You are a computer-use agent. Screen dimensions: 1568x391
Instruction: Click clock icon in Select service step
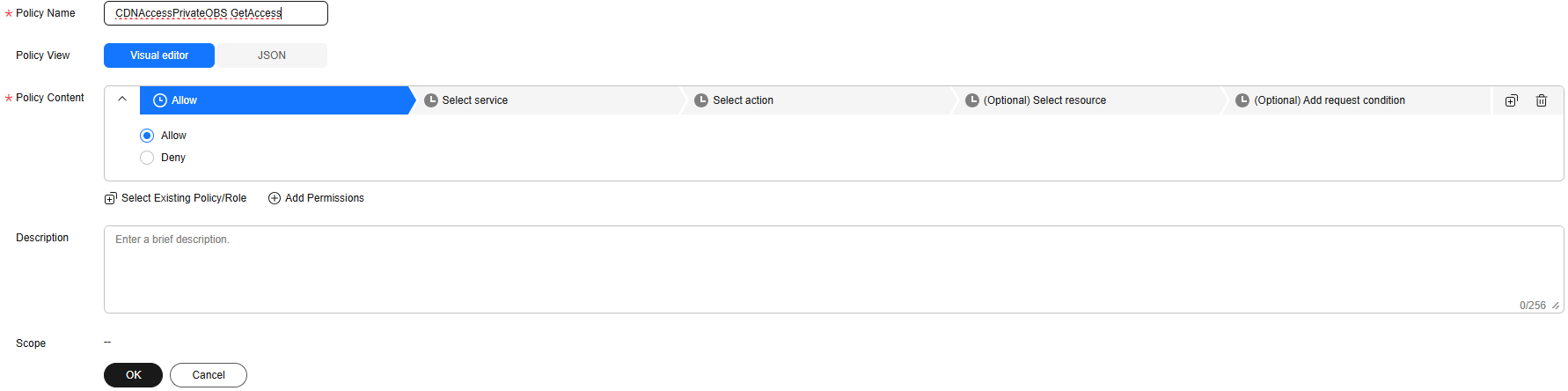tap(431, 100)
